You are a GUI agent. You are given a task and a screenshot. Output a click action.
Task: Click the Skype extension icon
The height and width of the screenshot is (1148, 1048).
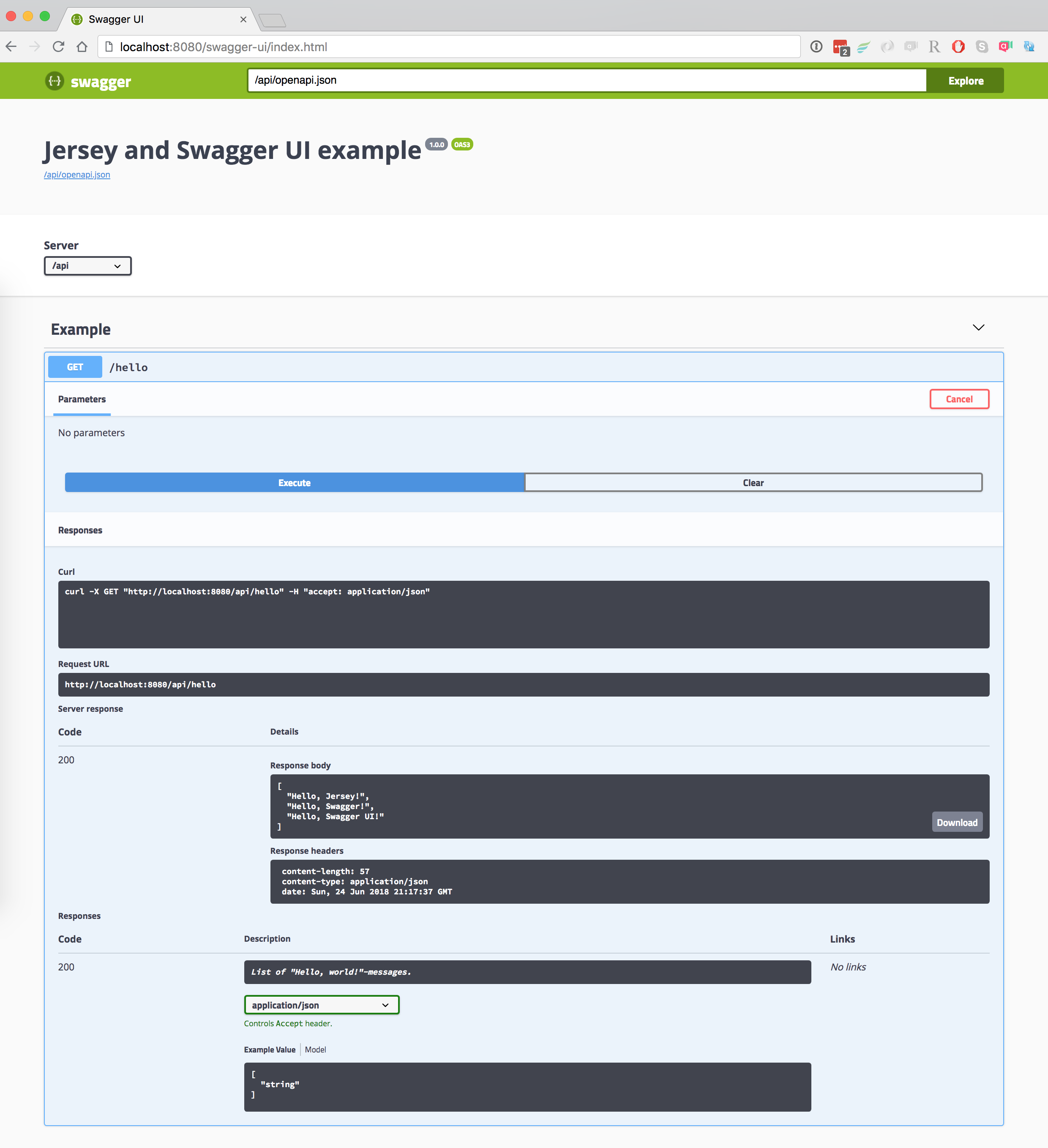[x=982, y=46]
